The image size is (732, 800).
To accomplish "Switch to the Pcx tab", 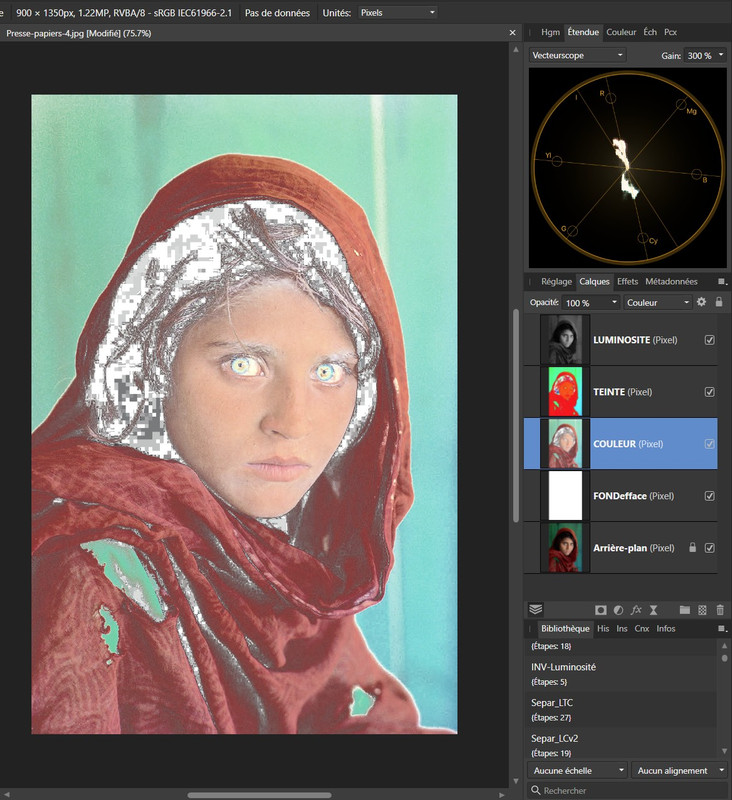I will click(670, 32).
